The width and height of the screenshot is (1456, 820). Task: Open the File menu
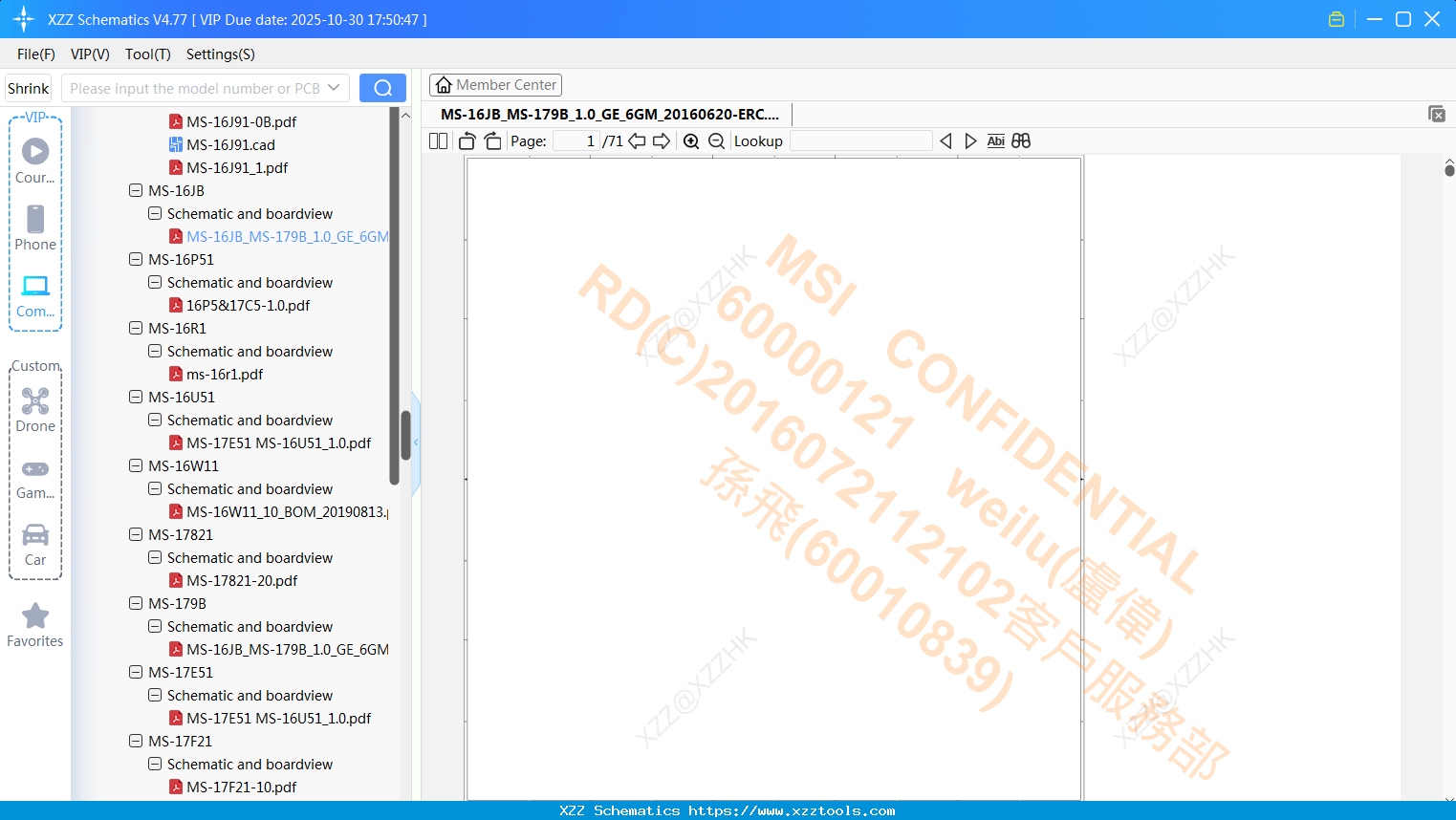pyautogui.click(x=36, y=54)
